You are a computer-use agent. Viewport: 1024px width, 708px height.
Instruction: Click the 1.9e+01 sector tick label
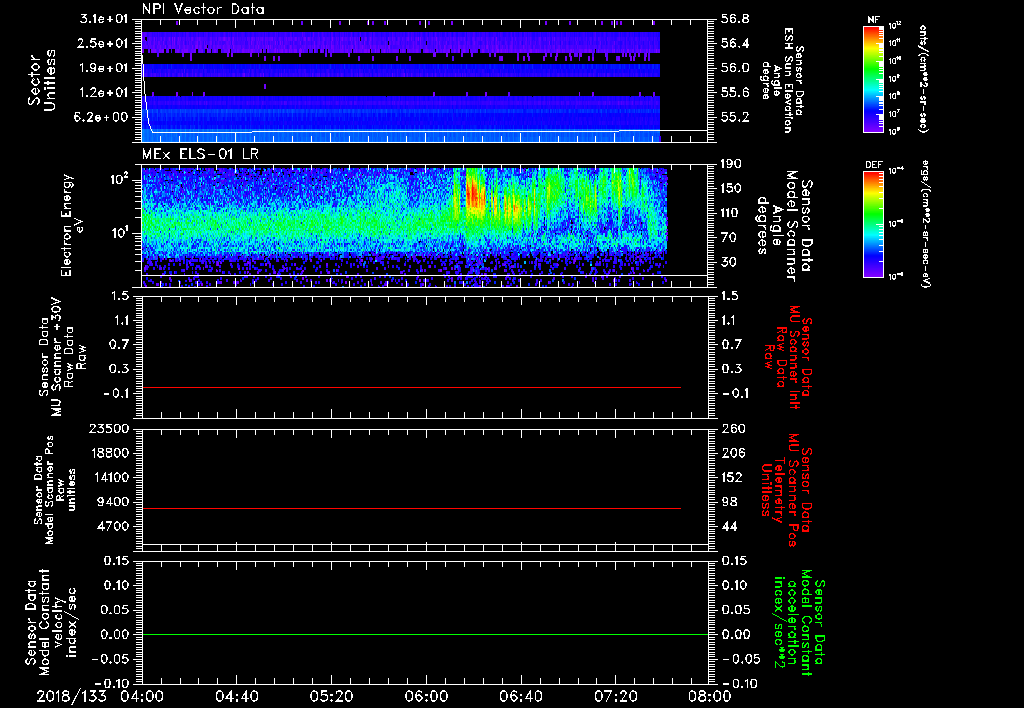coord(104,67)
